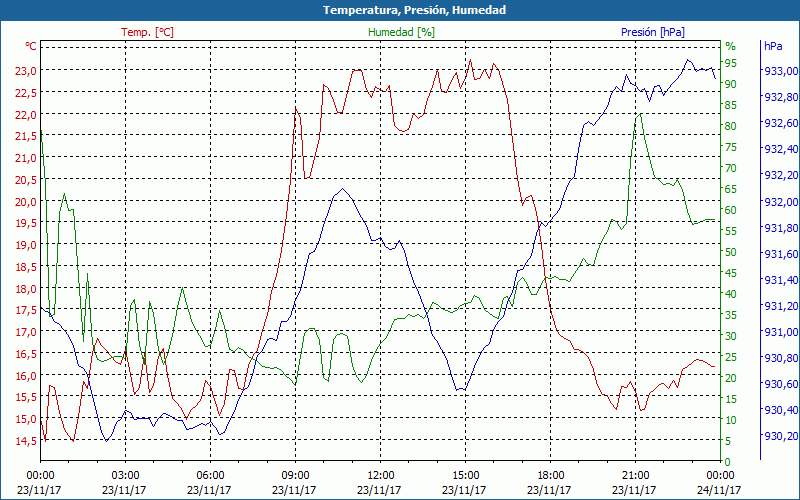This screenshot has width=800, height=500.
Task: Click the "30" humidity axis tick
Action: click(x=731, y=336)
